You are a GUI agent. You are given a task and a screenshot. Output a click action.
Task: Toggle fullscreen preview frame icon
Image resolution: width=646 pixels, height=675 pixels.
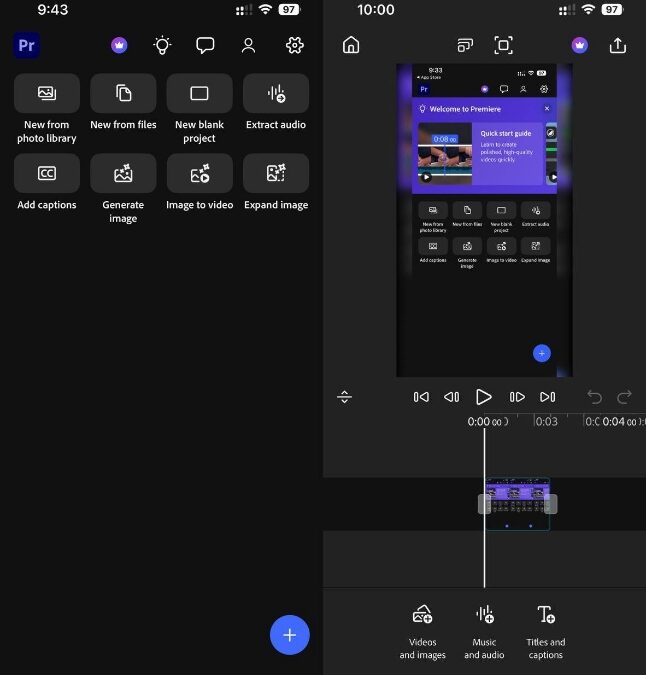click(504, 45)
